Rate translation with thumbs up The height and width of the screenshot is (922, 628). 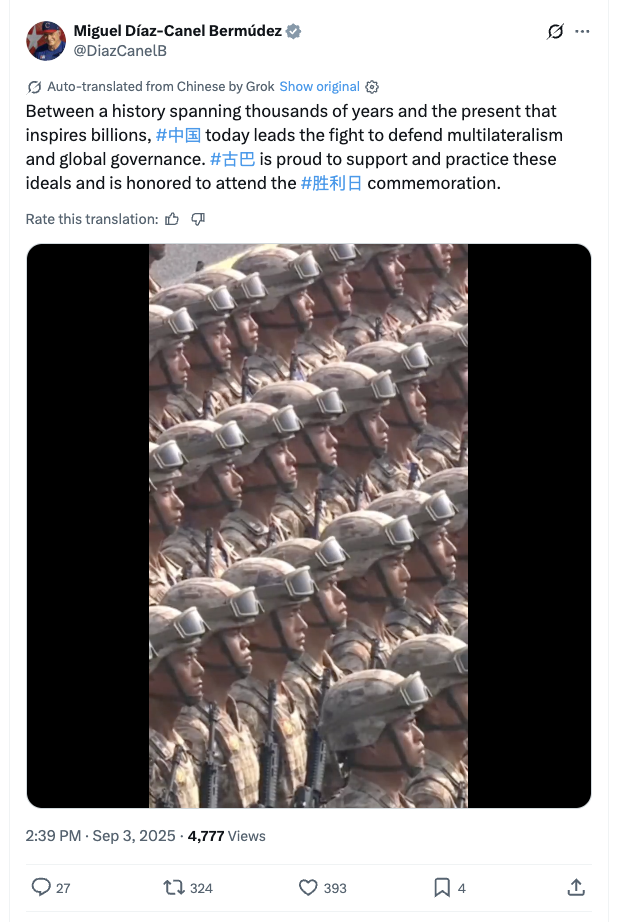click(172, 219)
